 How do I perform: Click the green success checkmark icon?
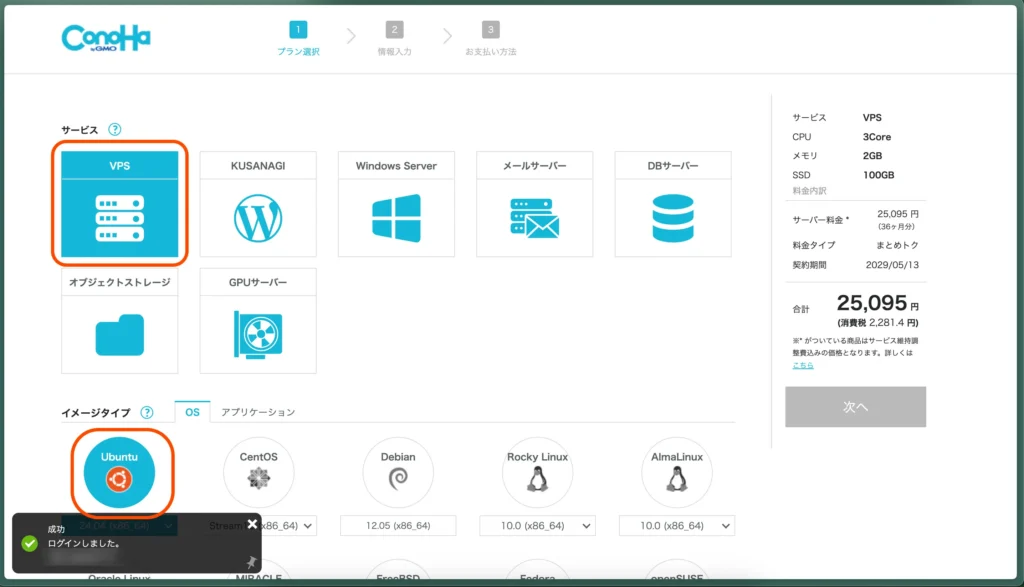(x=29, y=543)
